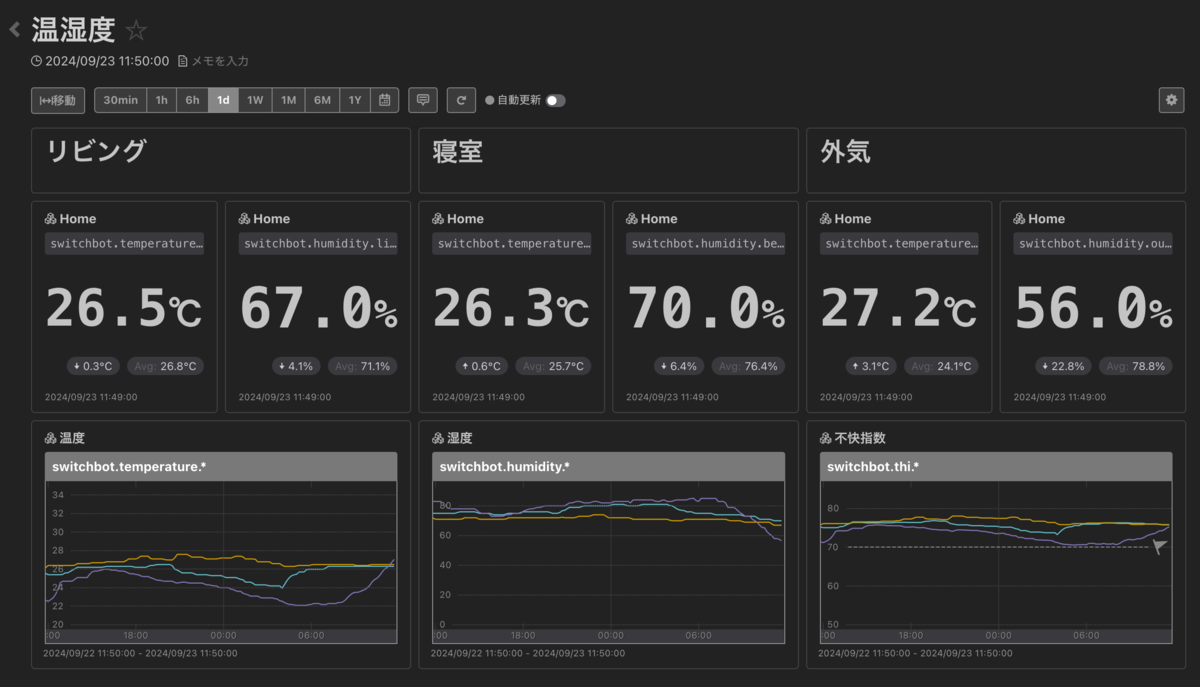The width and height of the screenshot is (1200, 687).
Task: Select the 1W time range
Action: [x=255, y=100]
